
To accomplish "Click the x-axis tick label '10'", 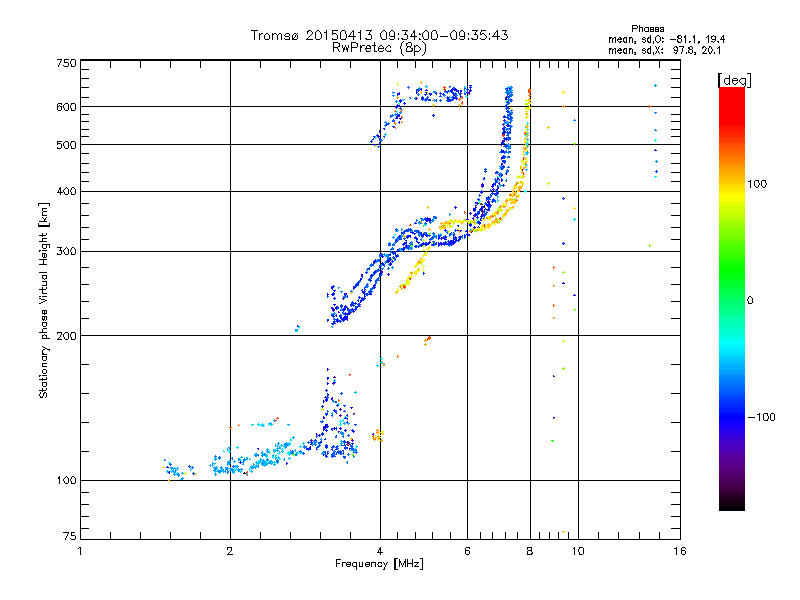I will coord(578,551).
